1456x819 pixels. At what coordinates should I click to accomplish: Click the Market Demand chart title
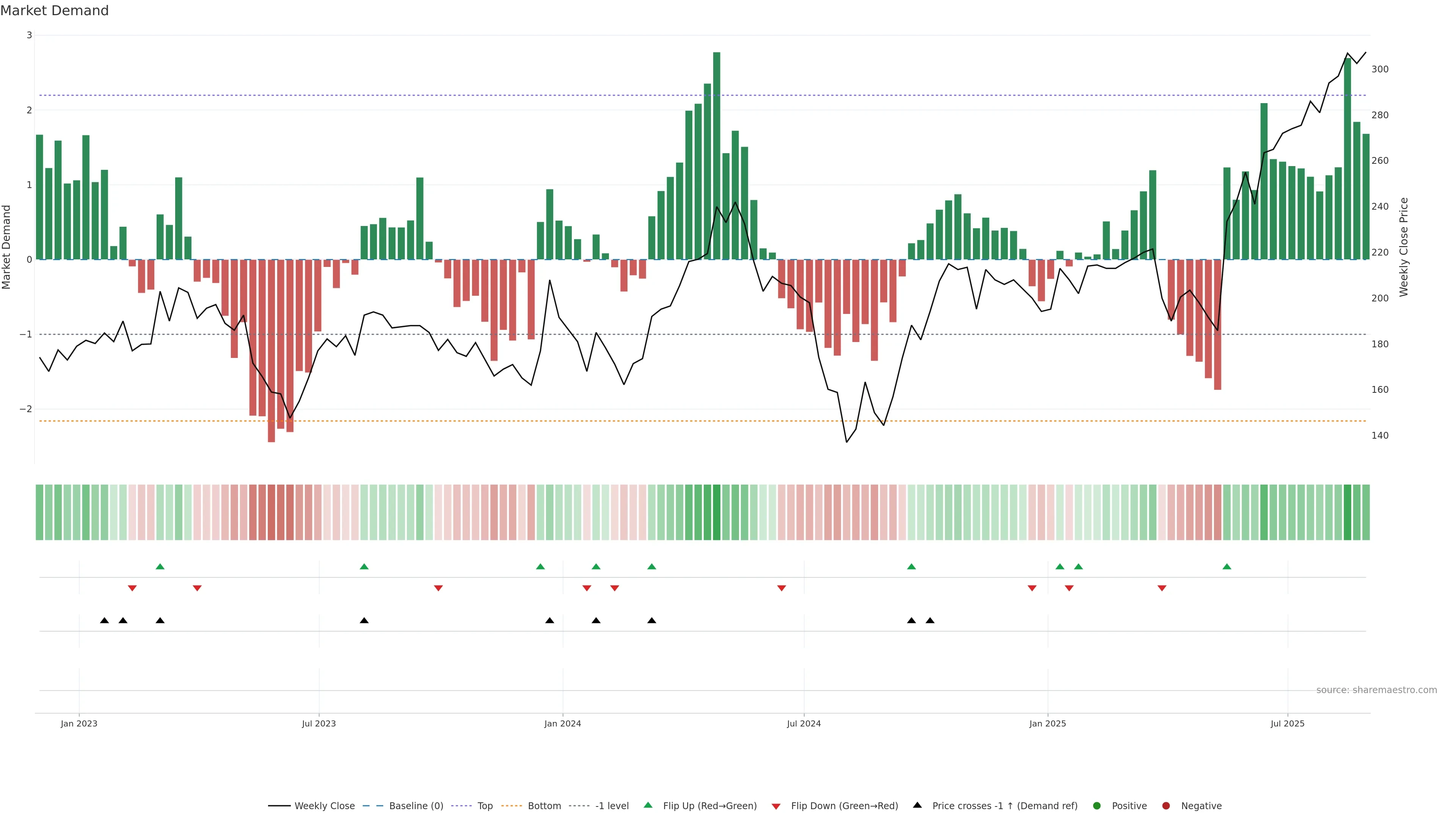click(55, 11)
